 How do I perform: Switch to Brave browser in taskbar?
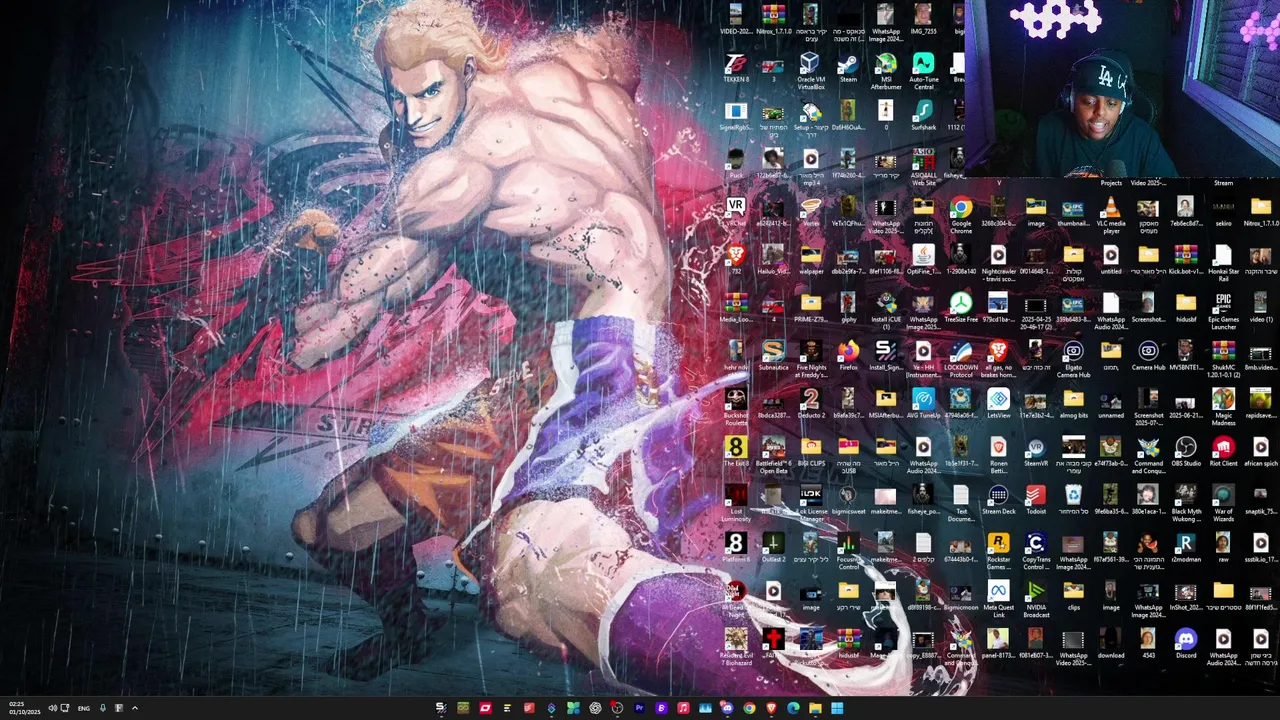click(771, 708)
